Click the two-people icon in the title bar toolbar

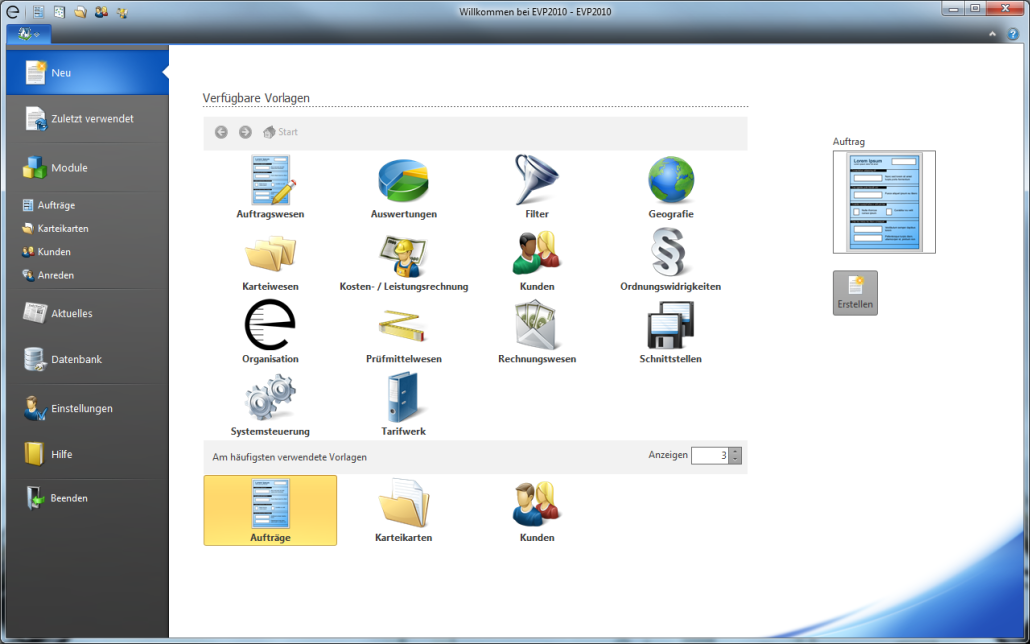pyautogui.click(x=101, y=11)
